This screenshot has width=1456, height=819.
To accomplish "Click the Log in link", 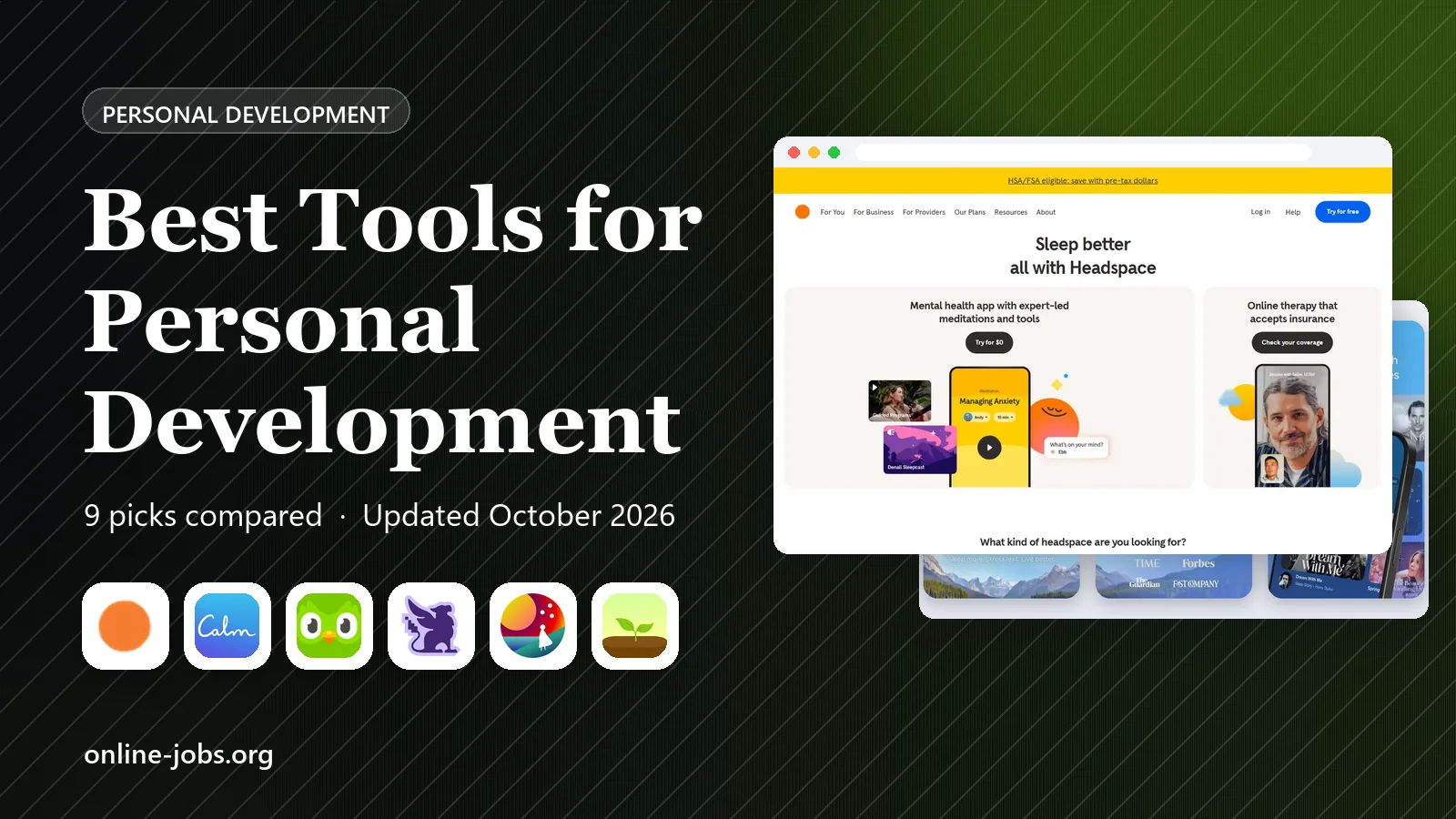I will pos(1260,212).
